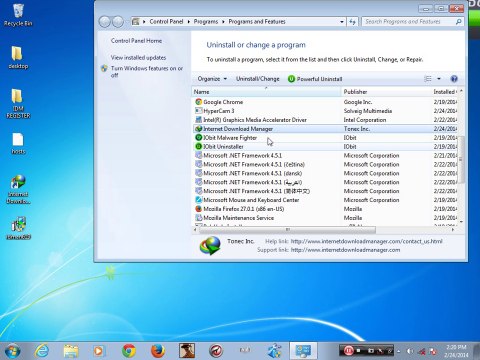Click the 'Intel Corporation' publisher cell
The height and width of the screenshot is (360, 480).
click(x=365, y=120)
